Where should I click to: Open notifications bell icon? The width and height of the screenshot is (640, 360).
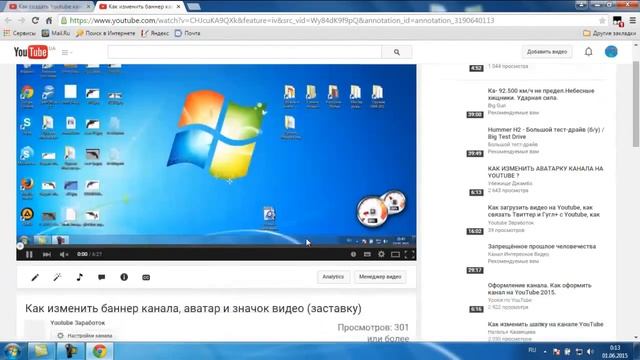click(x=588, y=52)
